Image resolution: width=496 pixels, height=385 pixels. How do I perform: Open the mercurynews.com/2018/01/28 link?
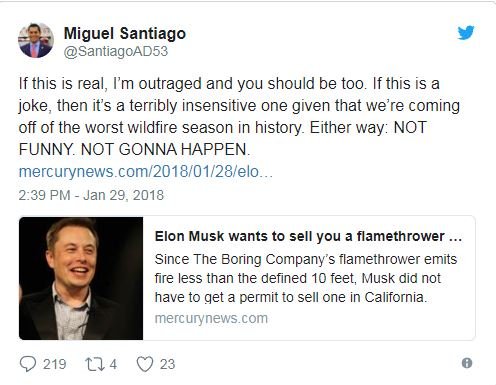146,172
